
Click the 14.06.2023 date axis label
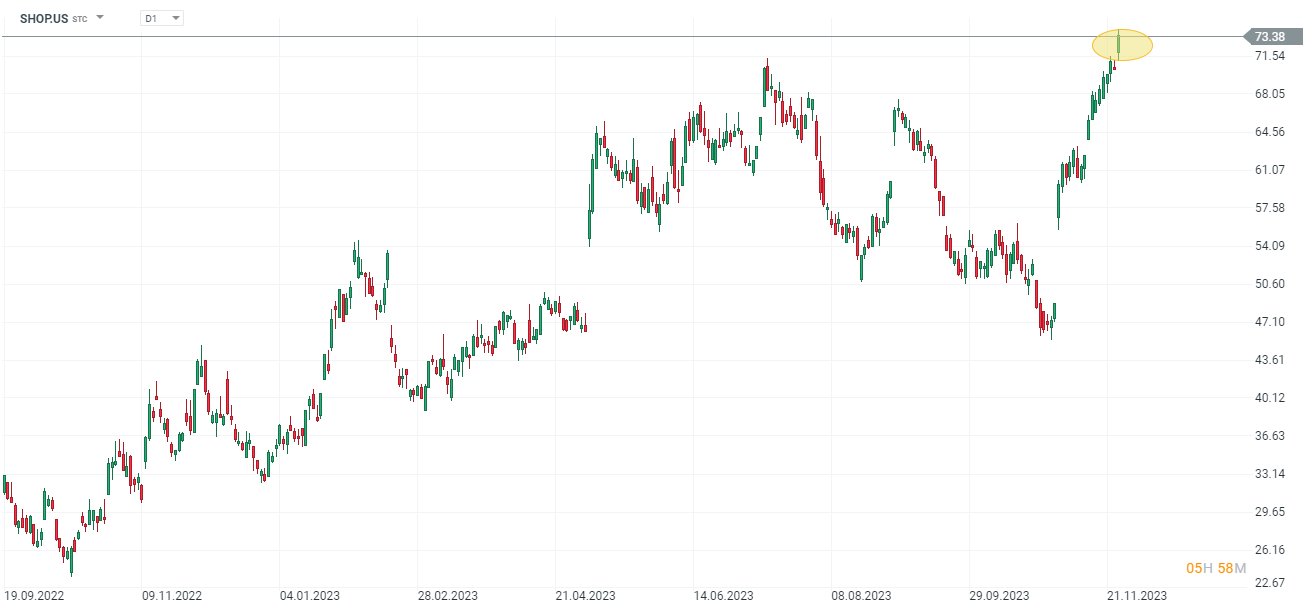(x=723, y=596)
